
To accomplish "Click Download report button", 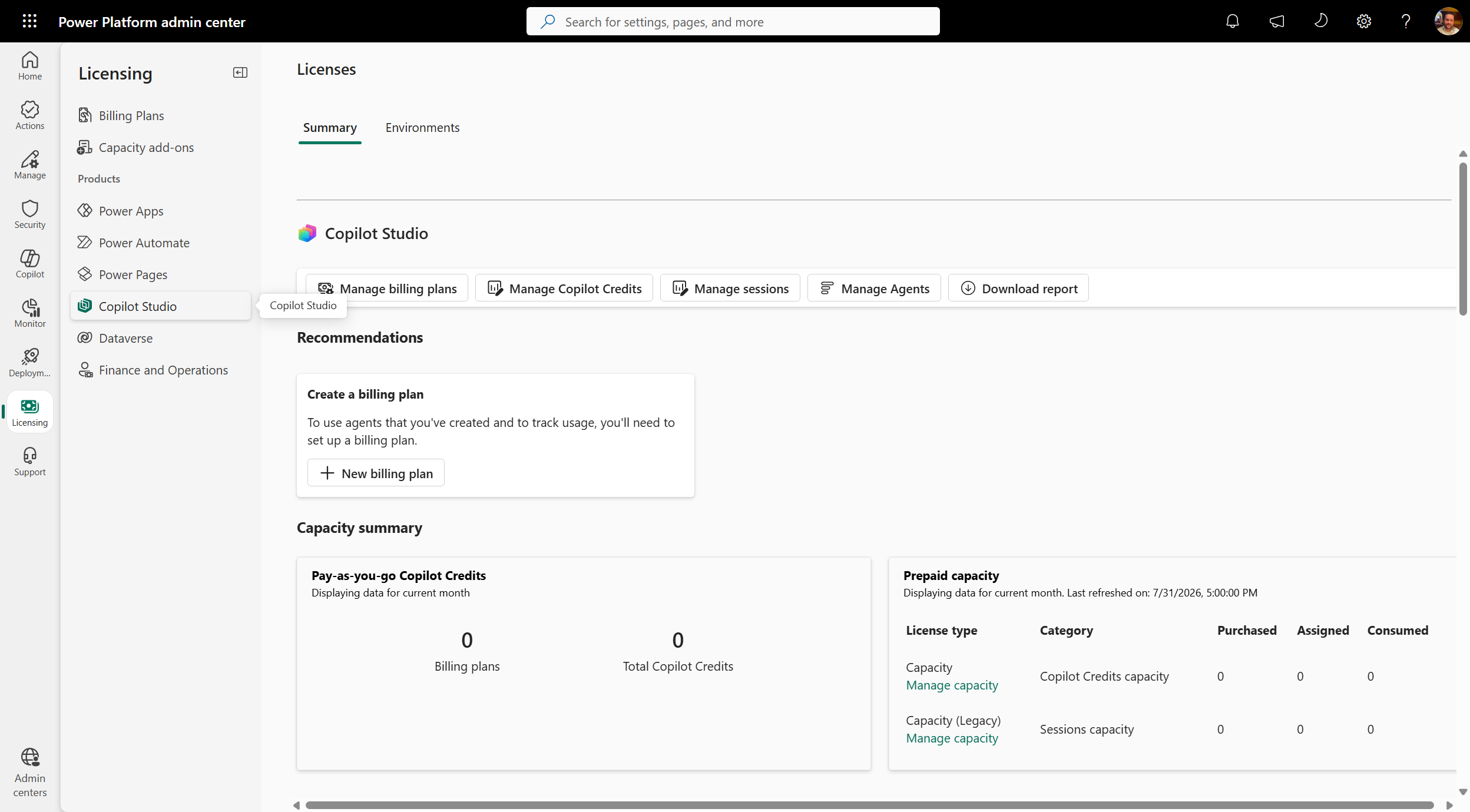I will [x=1018, y=288].
